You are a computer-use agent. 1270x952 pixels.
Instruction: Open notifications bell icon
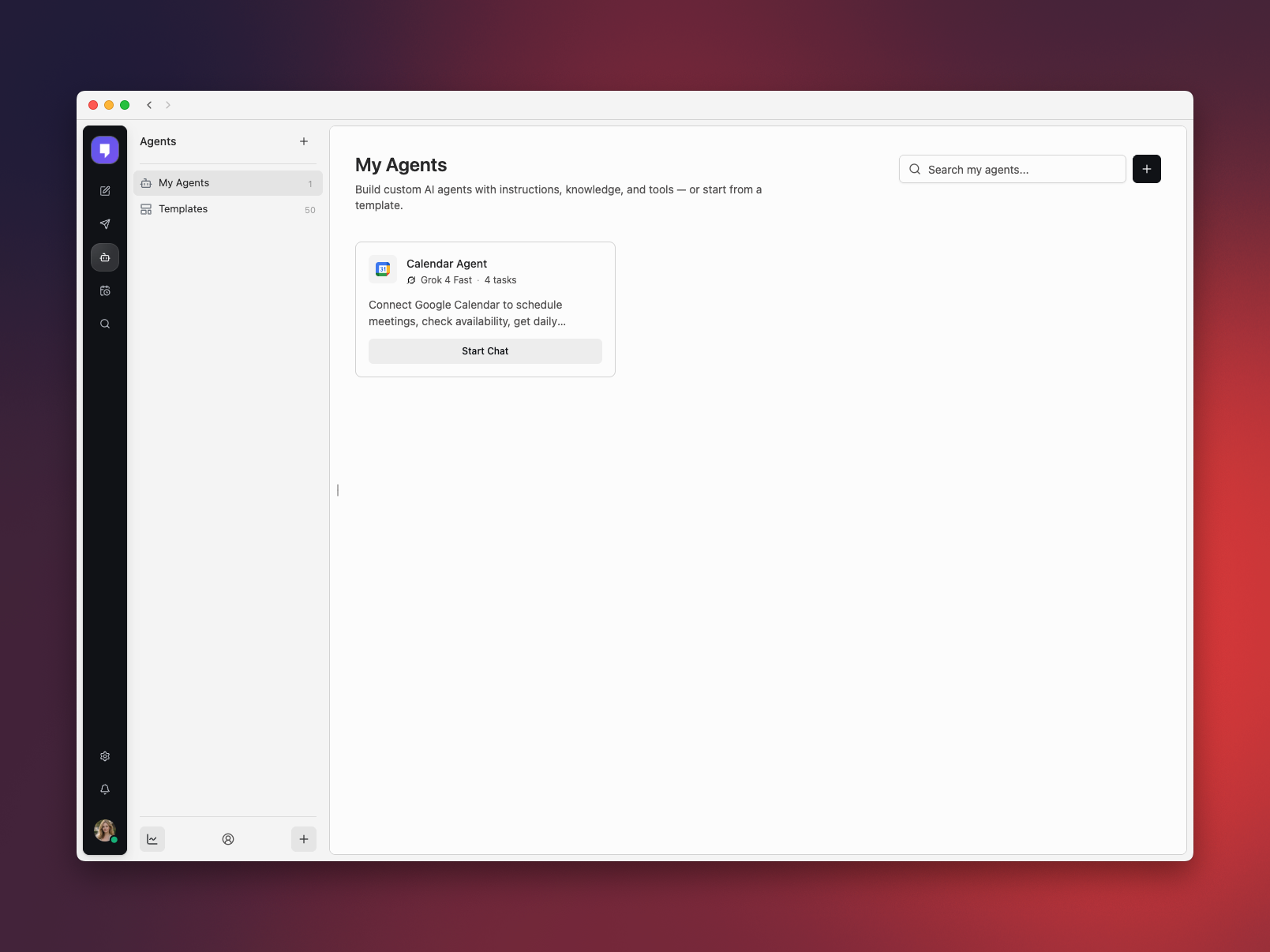click(x=105, y=789)
